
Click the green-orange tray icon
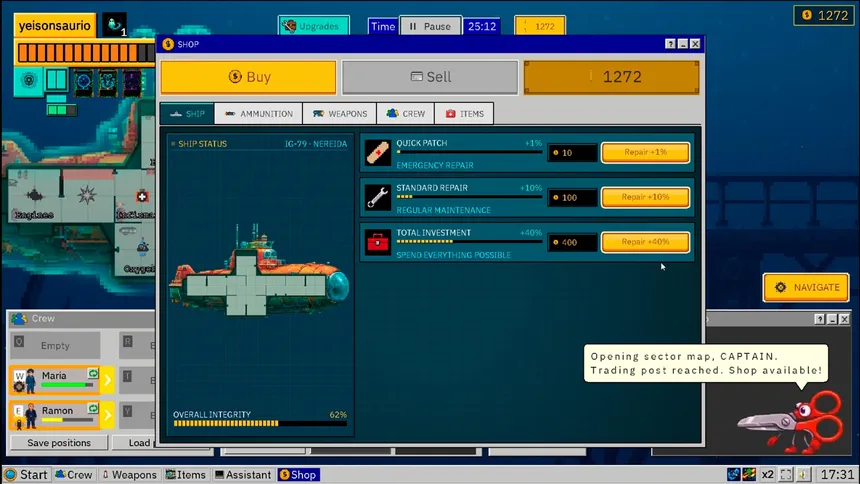pyautogui.click(x=749, y=474)
